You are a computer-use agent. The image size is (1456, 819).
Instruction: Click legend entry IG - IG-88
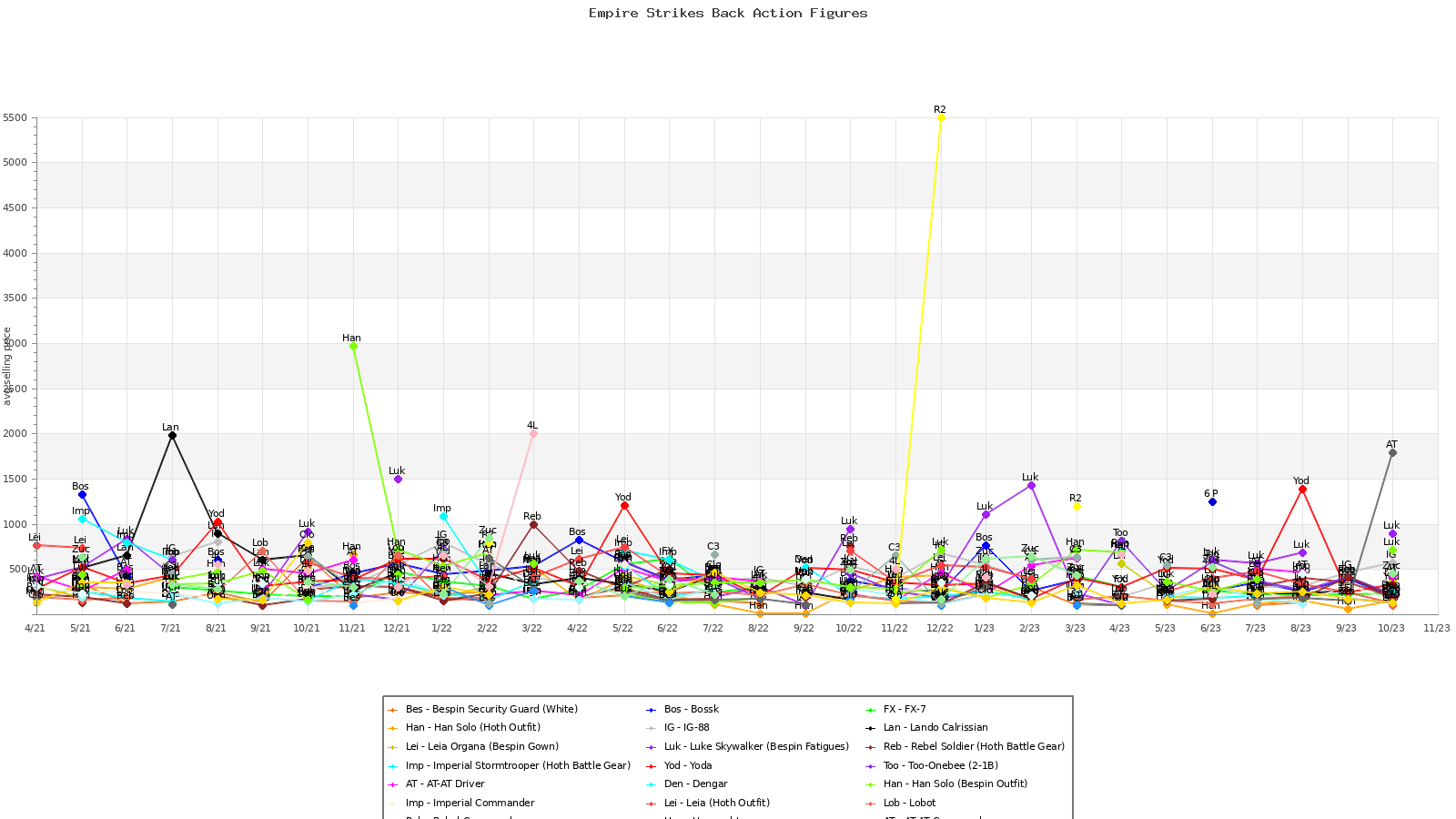(687, 727)
